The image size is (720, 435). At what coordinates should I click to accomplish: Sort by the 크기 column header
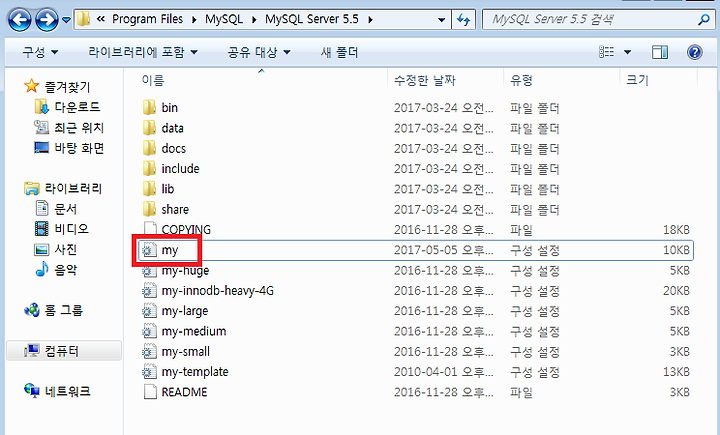(637, 80)
